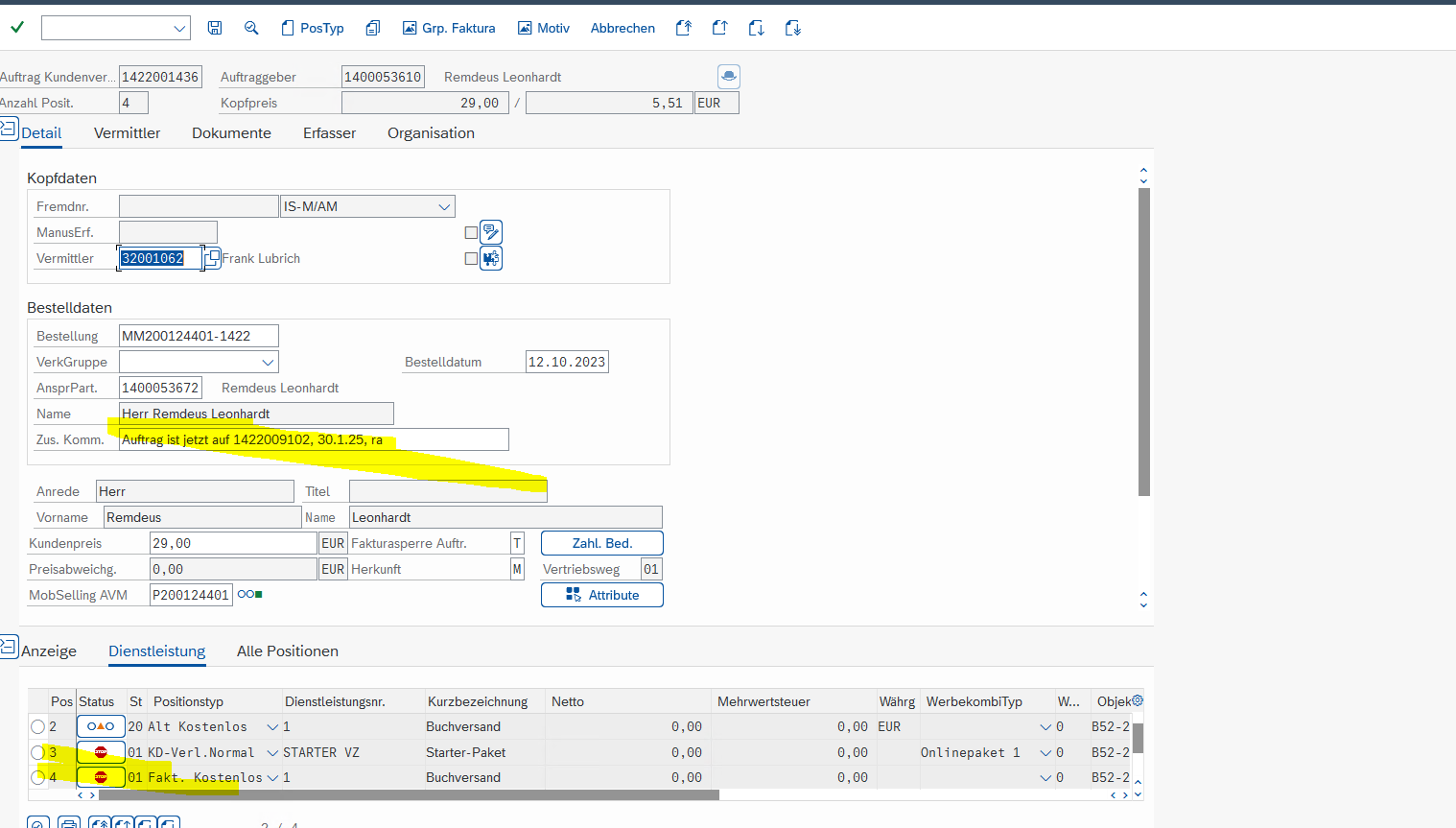Switch to the Organisation tab
Screen dimensions: 1456x828
[431, 133]
